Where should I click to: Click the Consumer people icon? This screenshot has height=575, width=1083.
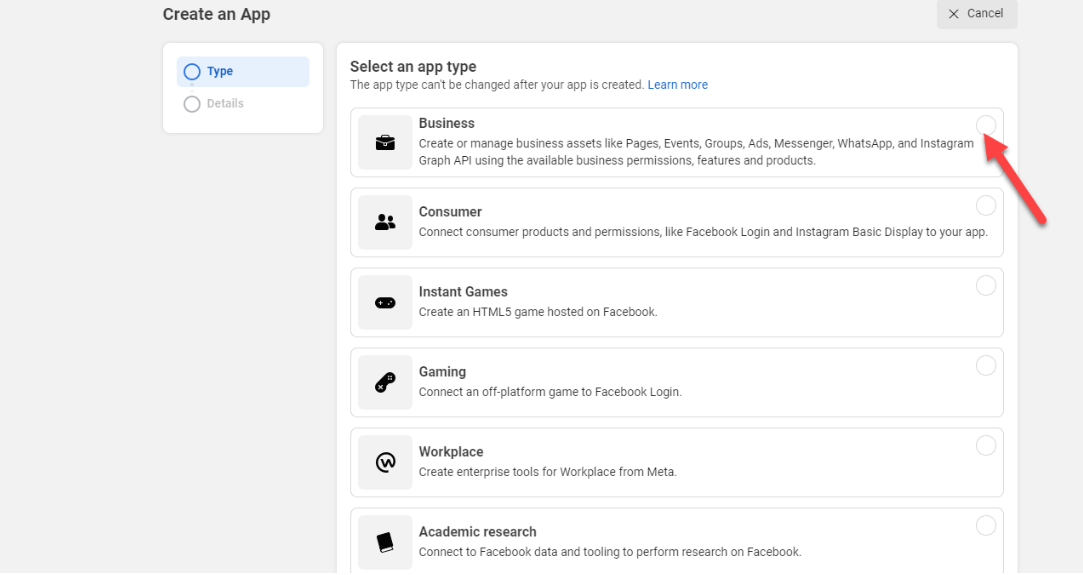[385, 222]
